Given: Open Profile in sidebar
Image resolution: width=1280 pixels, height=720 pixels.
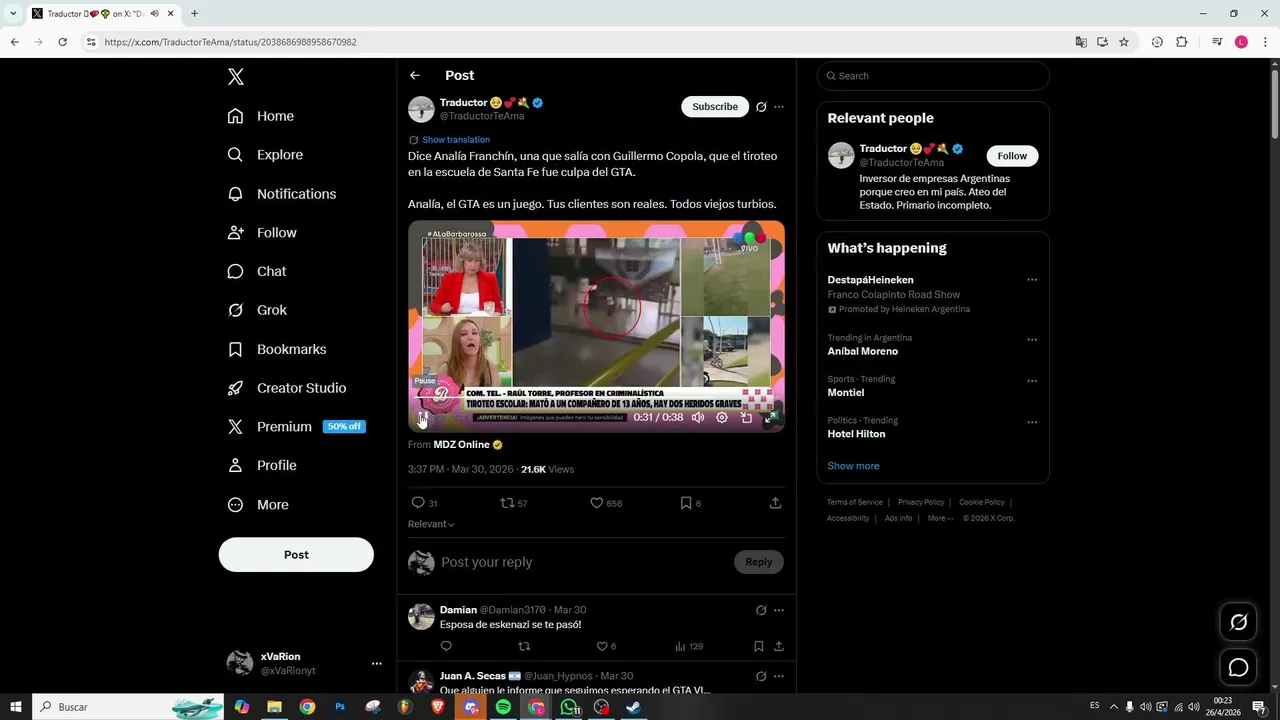Looking at the screenshot, I should tap(262, 466).
